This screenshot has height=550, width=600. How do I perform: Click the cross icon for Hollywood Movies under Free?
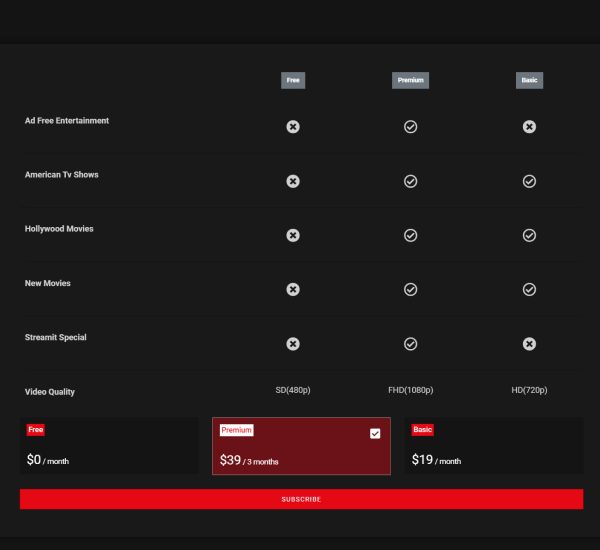coord(293,235)
